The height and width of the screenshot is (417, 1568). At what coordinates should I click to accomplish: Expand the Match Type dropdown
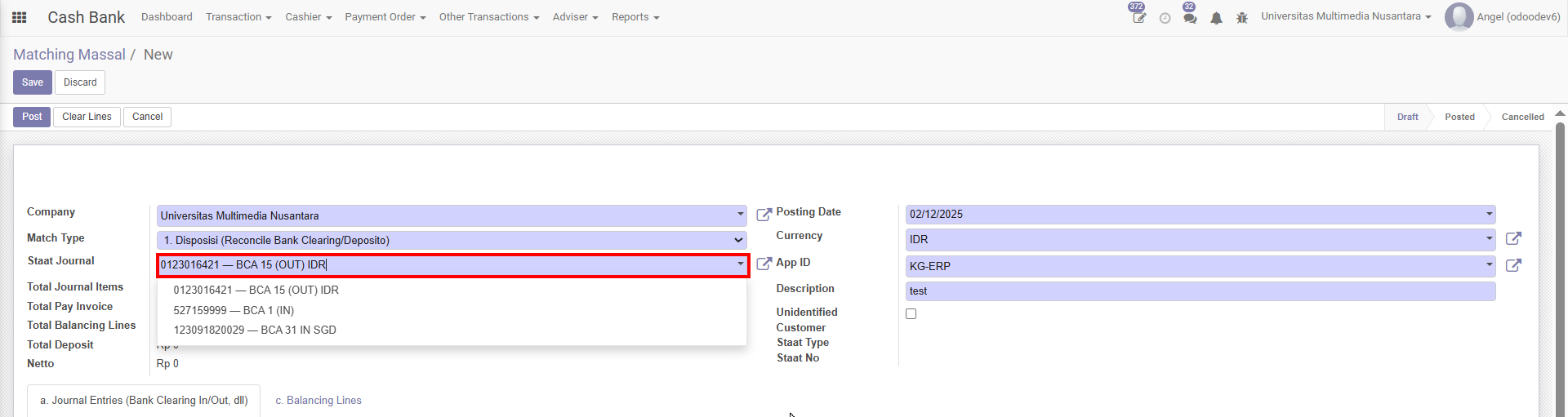coord(451,240)
